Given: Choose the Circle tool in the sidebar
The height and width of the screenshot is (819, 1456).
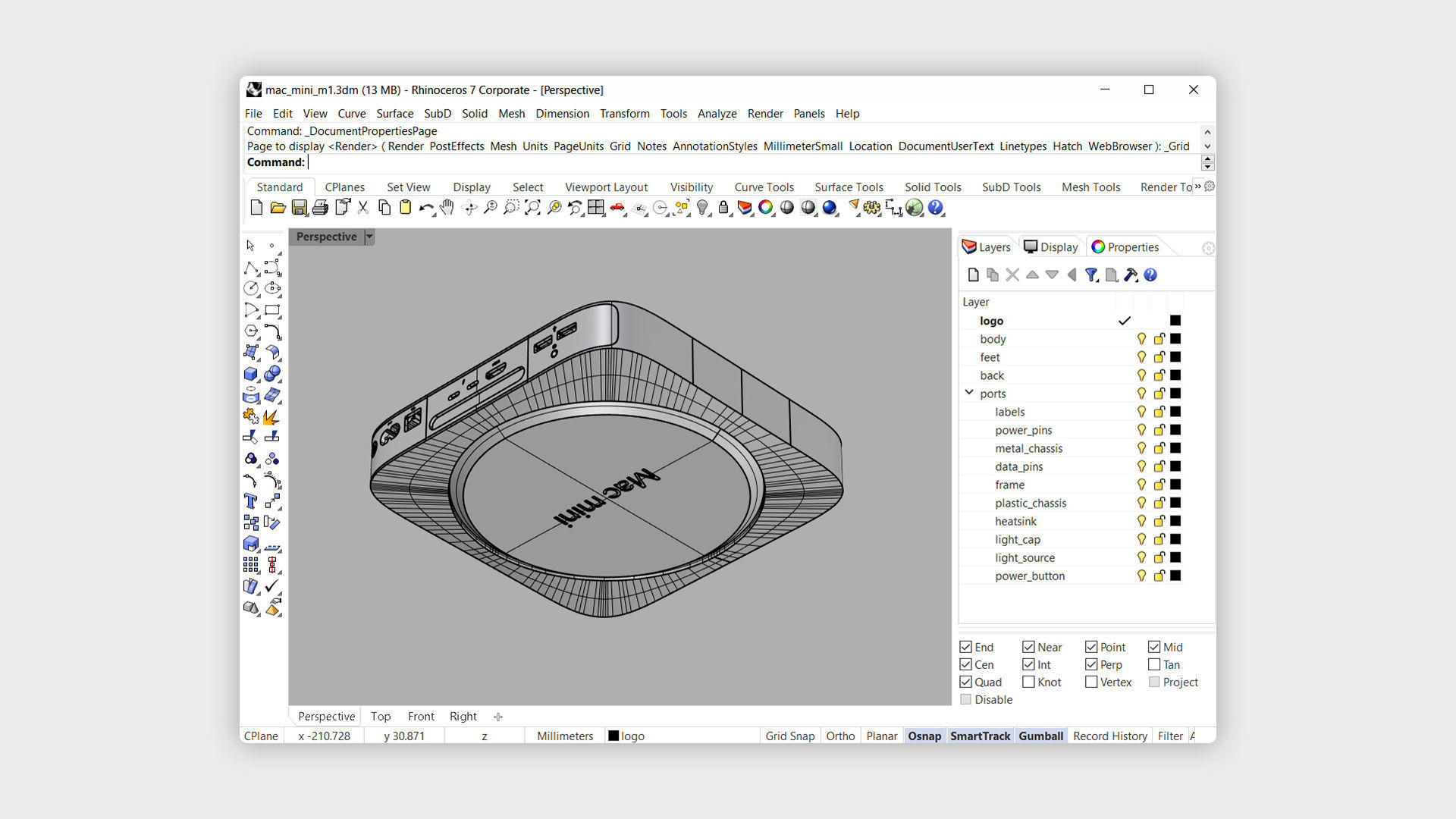Looking at the screenshot, I should (251, 288).
